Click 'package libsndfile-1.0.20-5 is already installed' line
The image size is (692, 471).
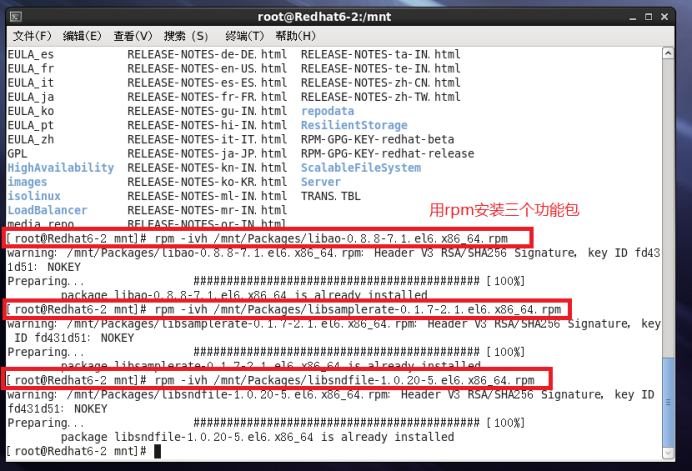point(257,437)
